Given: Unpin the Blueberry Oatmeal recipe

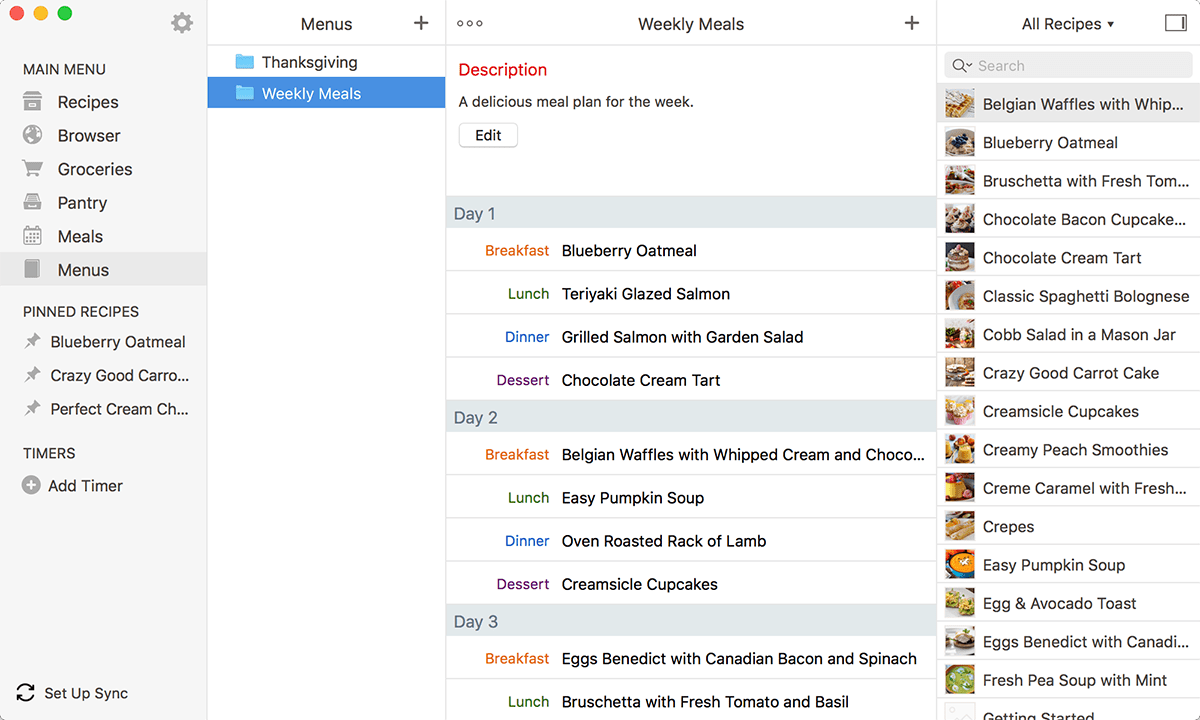Looking at the screenshot, I should point(31,341).
